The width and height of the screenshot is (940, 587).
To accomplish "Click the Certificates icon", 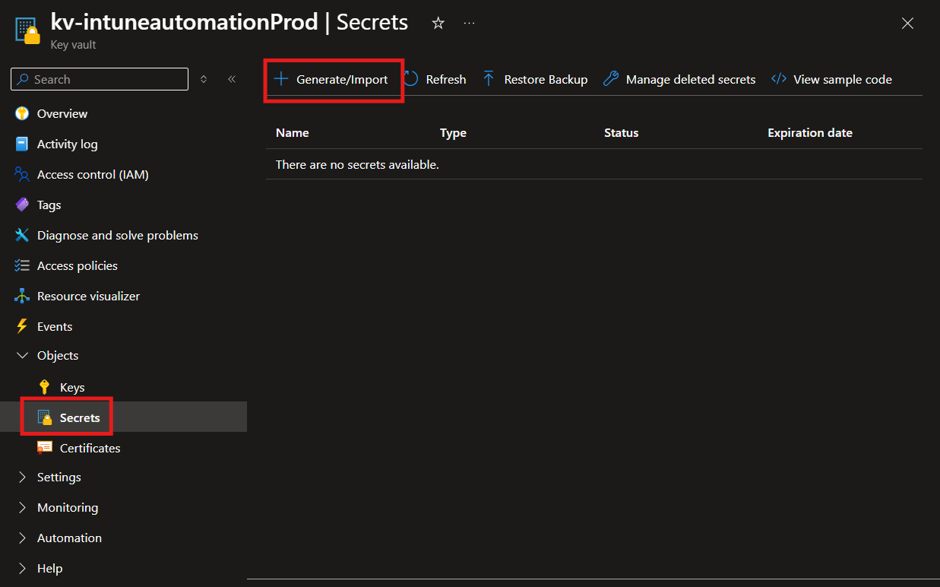I will pyautogui.click(x=44, y=447).
